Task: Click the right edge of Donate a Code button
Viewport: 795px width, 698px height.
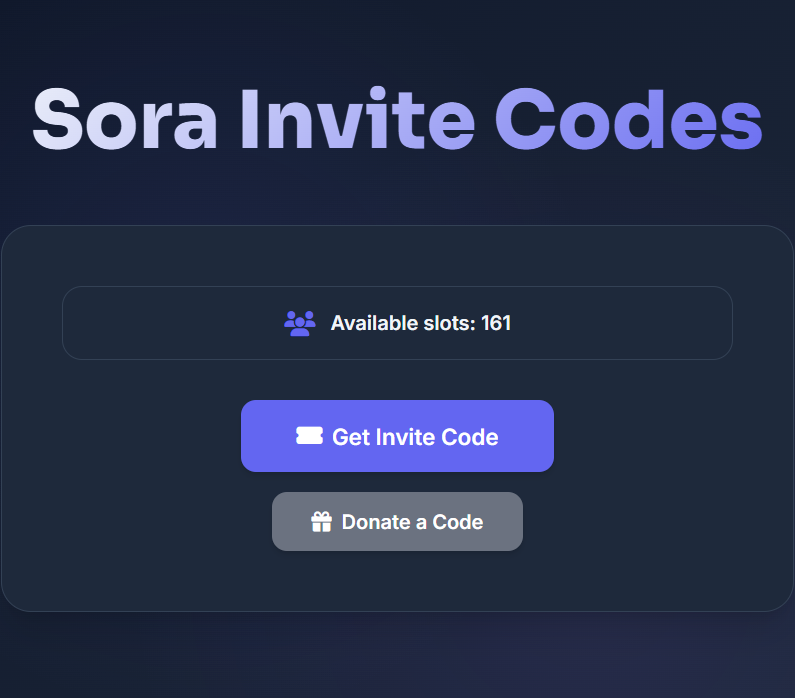Action: [x=512, y=522]
